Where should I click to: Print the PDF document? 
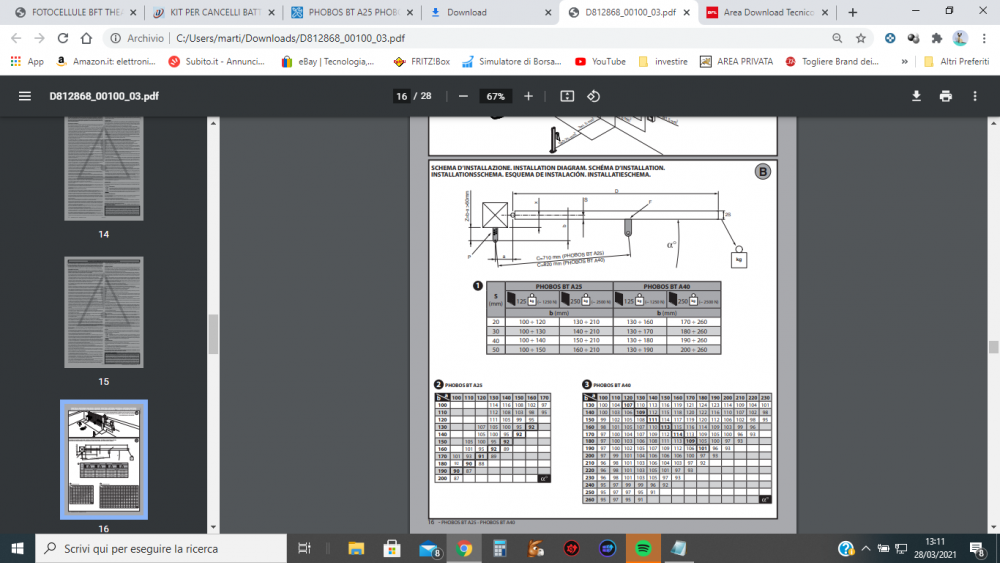[946, 96]
